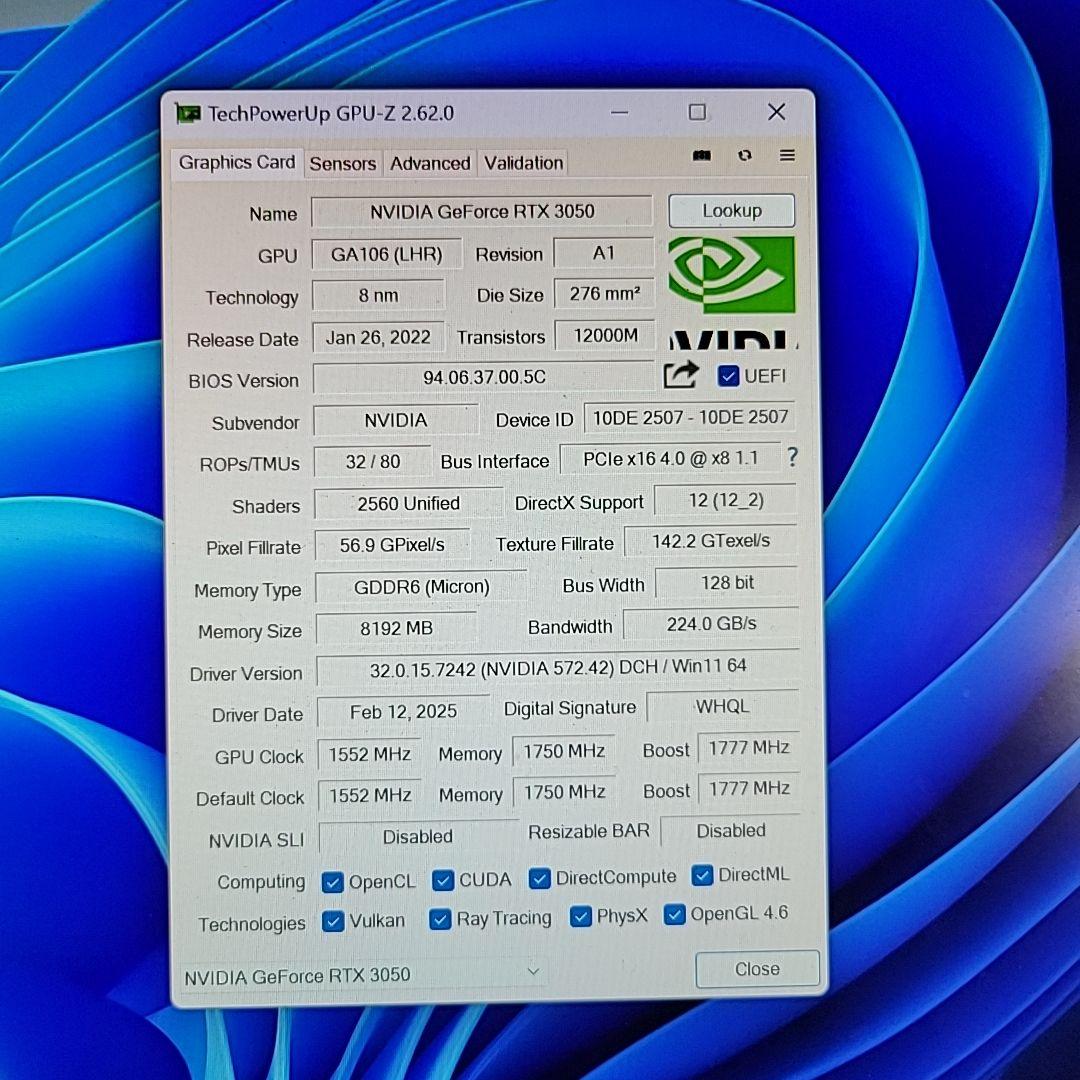Click the Close button
Screen dimensions: 1080x1080
click(x=757, y=968)
